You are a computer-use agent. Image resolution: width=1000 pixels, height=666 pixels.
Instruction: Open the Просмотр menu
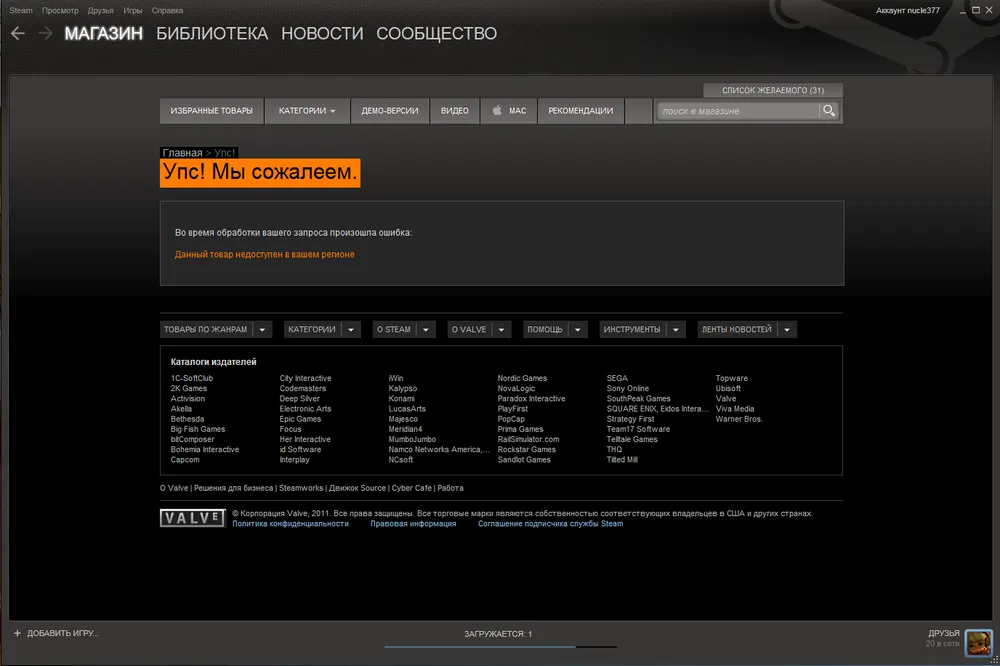60,10
